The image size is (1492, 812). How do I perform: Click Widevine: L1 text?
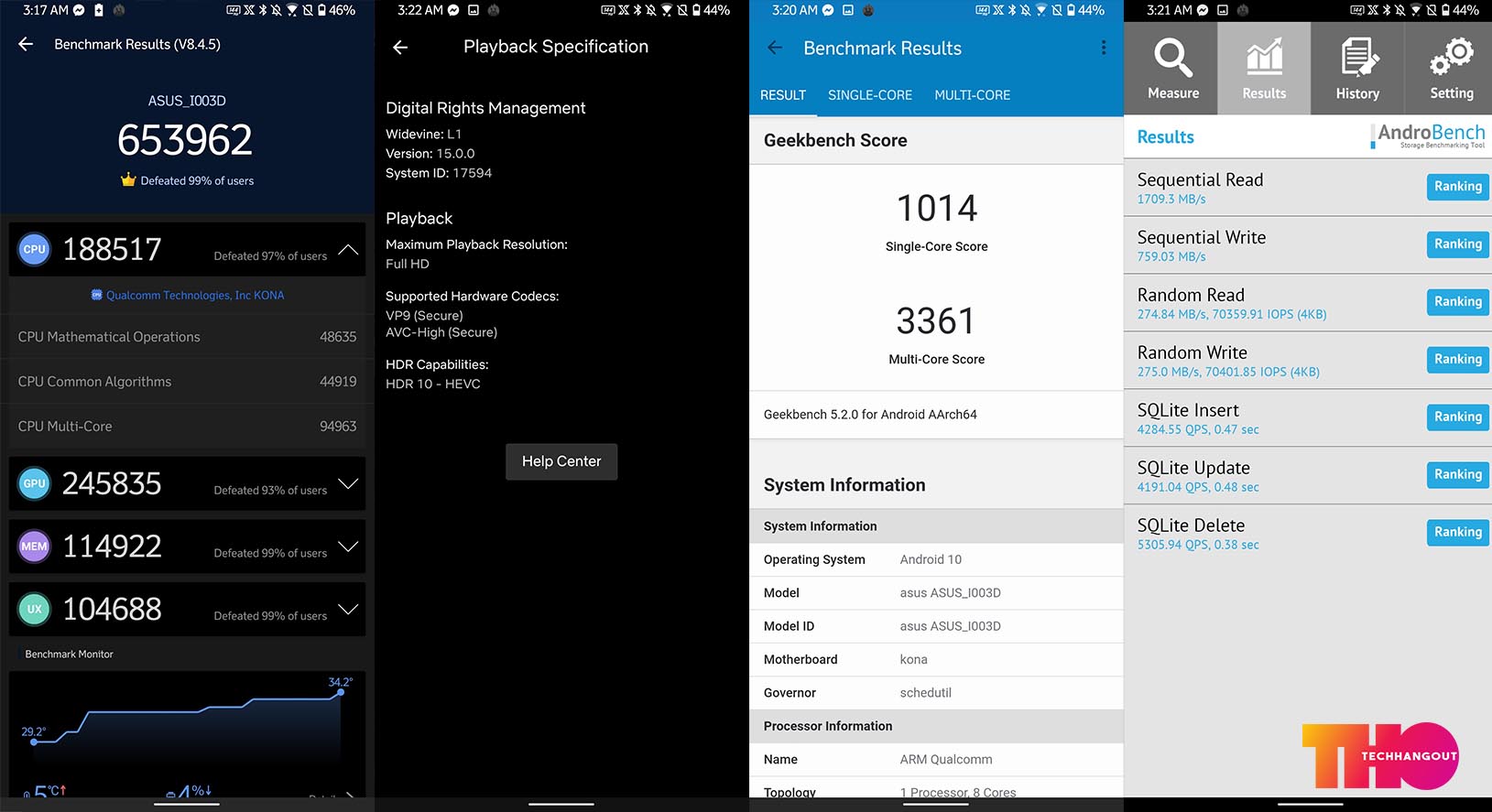(423, 134)
